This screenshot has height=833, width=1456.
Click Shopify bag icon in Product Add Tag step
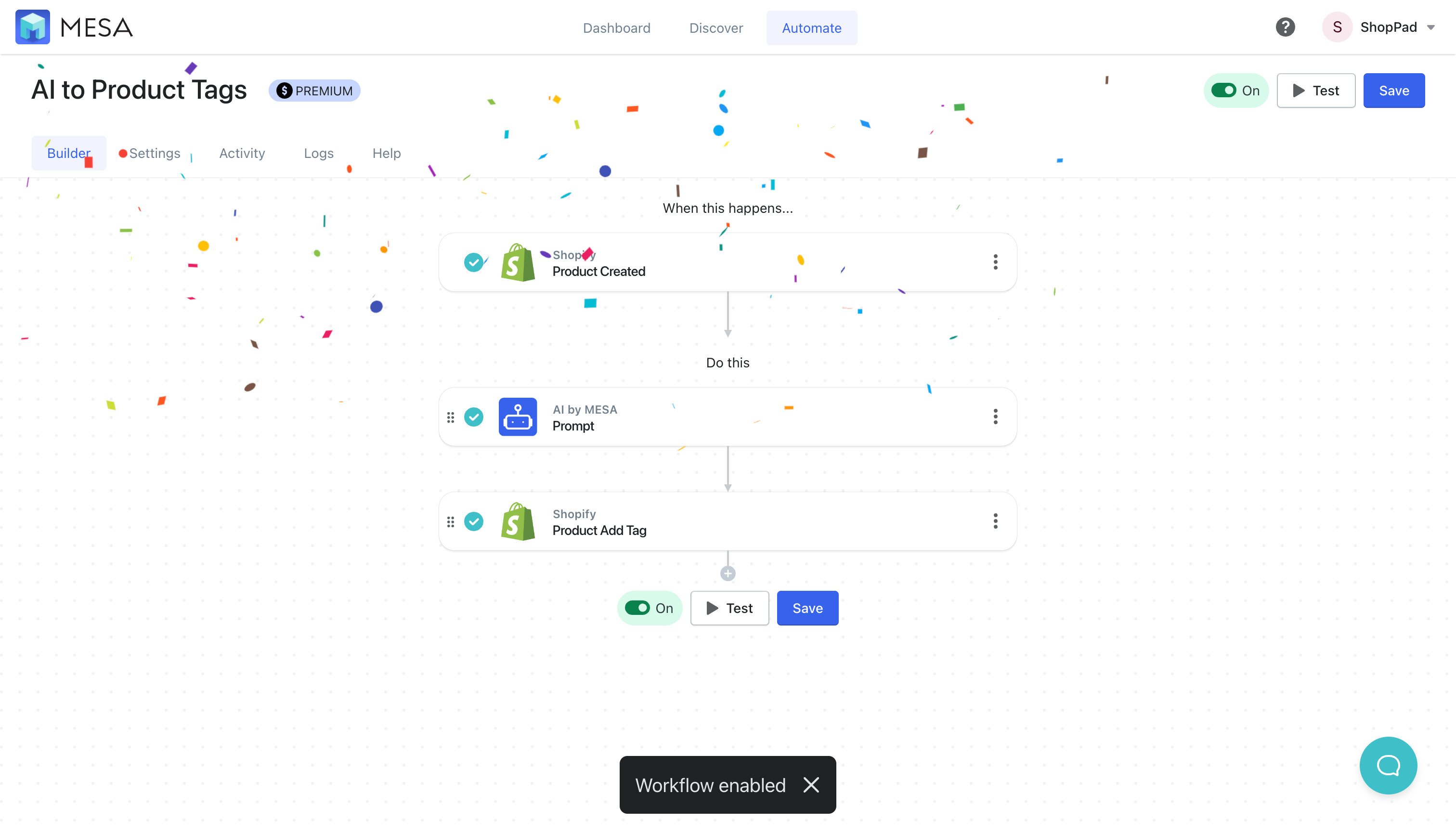518,522
